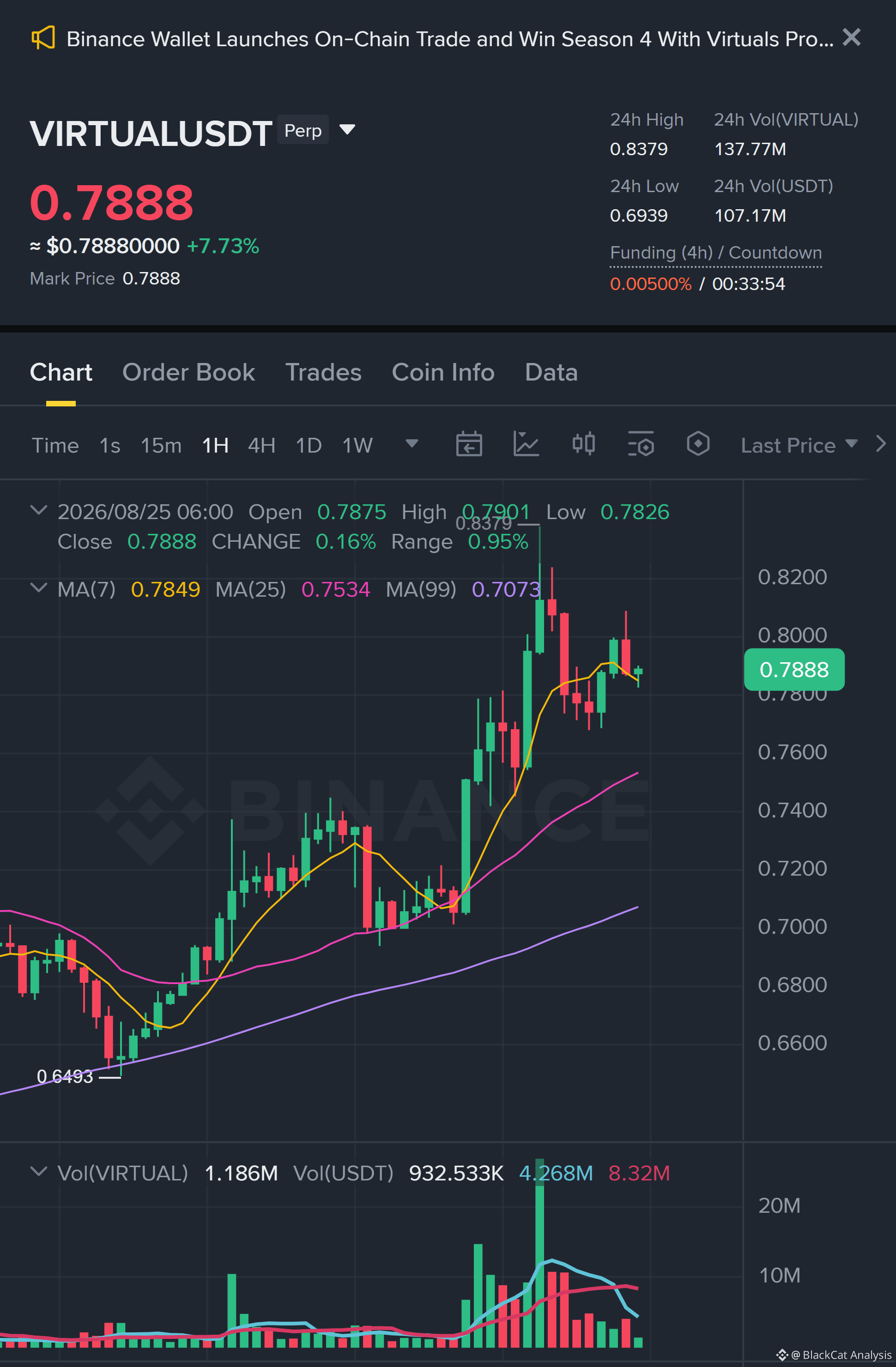896x1367 pixels.
Task: Click the 24h High value 0.8379
Action: coord(639,149)
